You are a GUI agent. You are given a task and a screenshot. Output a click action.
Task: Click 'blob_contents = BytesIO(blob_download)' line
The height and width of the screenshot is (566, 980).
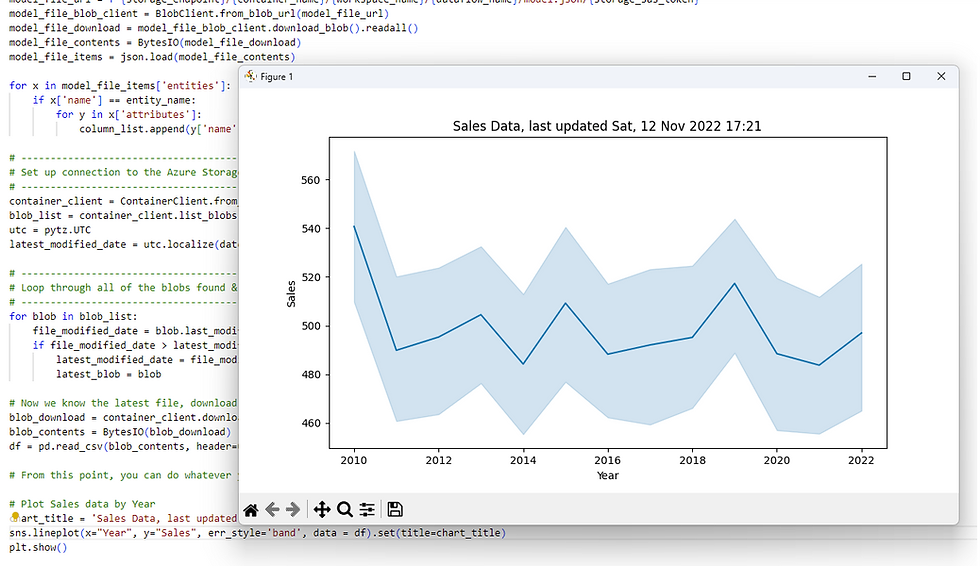(x=120, y=432)
